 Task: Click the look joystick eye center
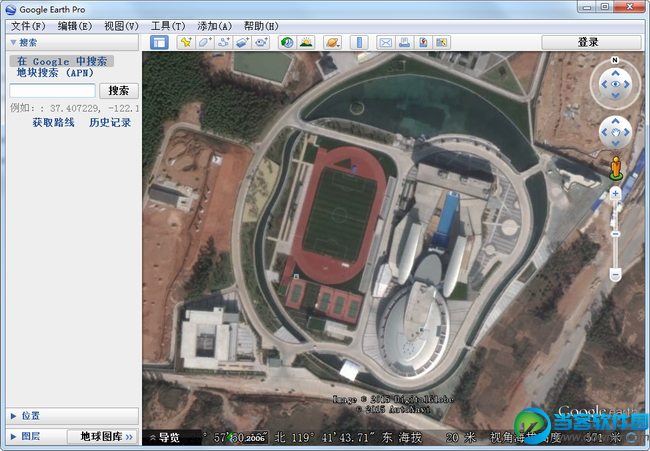pos(616,85)
